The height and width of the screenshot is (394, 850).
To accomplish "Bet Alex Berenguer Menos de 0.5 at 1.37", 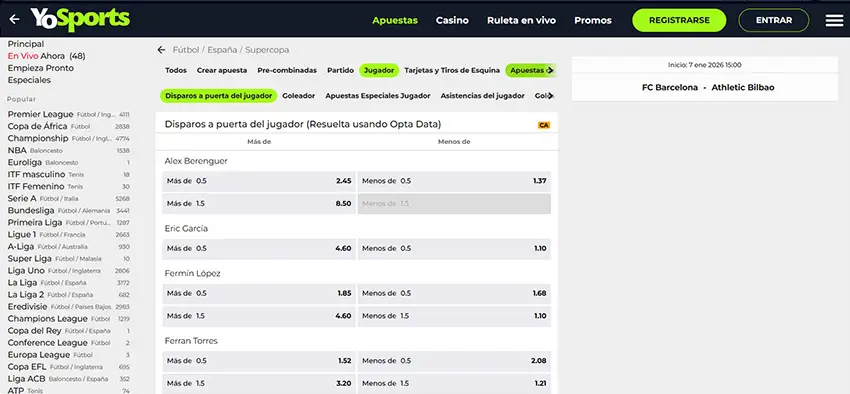I will (x=454, y=181).
